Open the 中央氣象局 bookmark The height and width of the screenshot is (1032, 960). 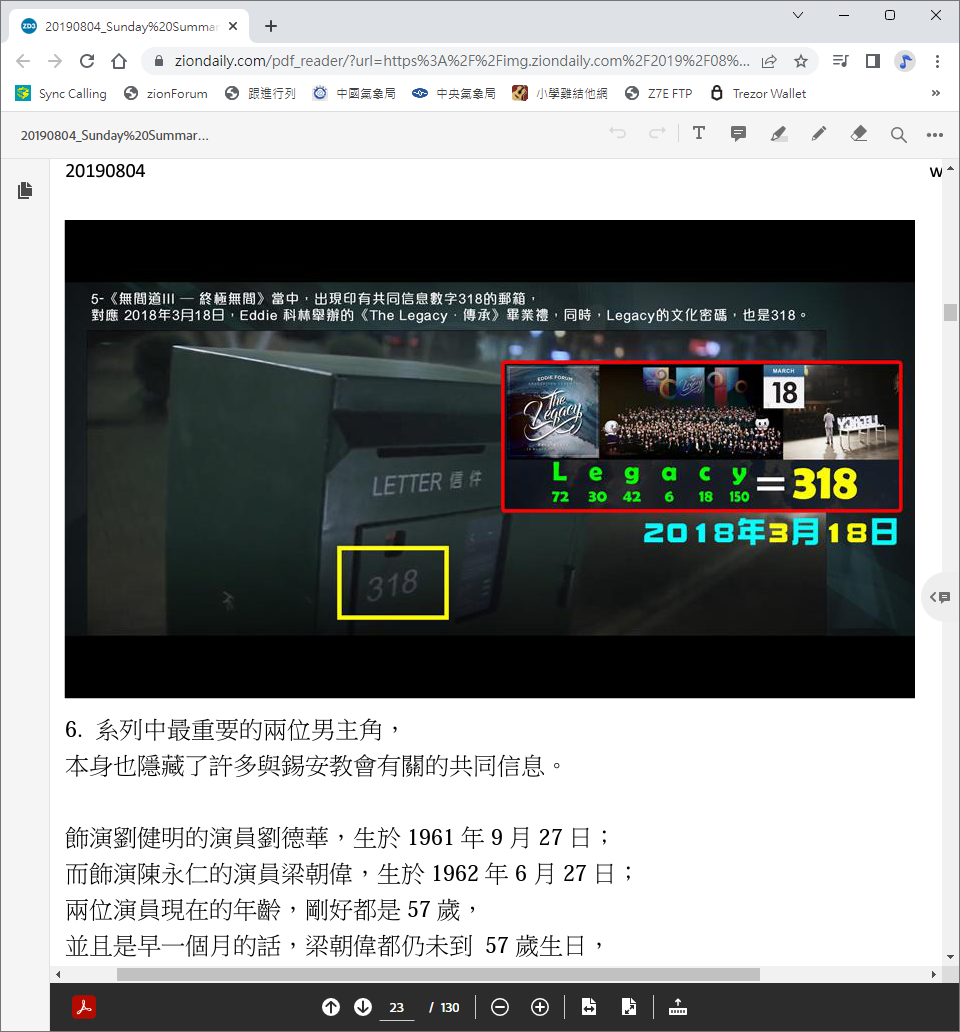pos(454,93)
